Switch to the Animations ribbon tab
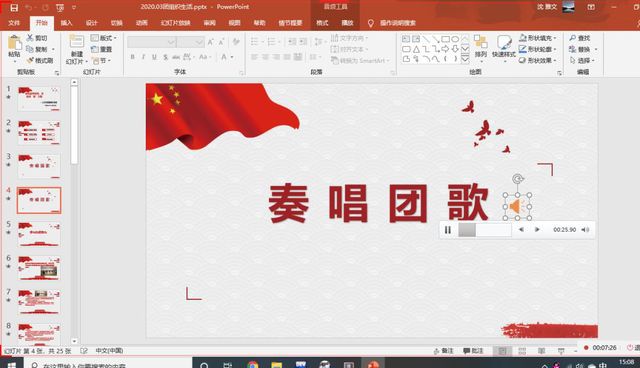The image size is (640, 368). [142, 23]
